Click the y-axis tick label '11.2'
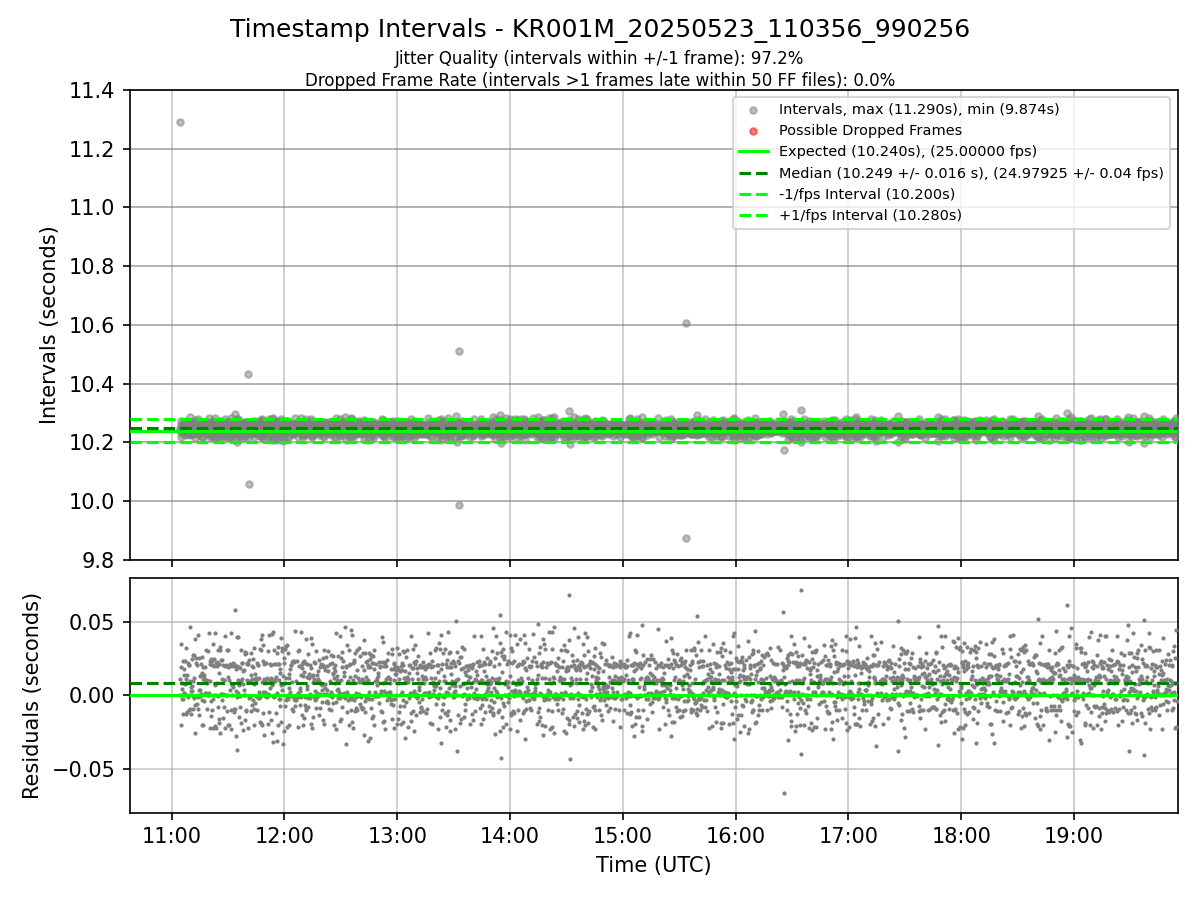 (x=91, y=149)
